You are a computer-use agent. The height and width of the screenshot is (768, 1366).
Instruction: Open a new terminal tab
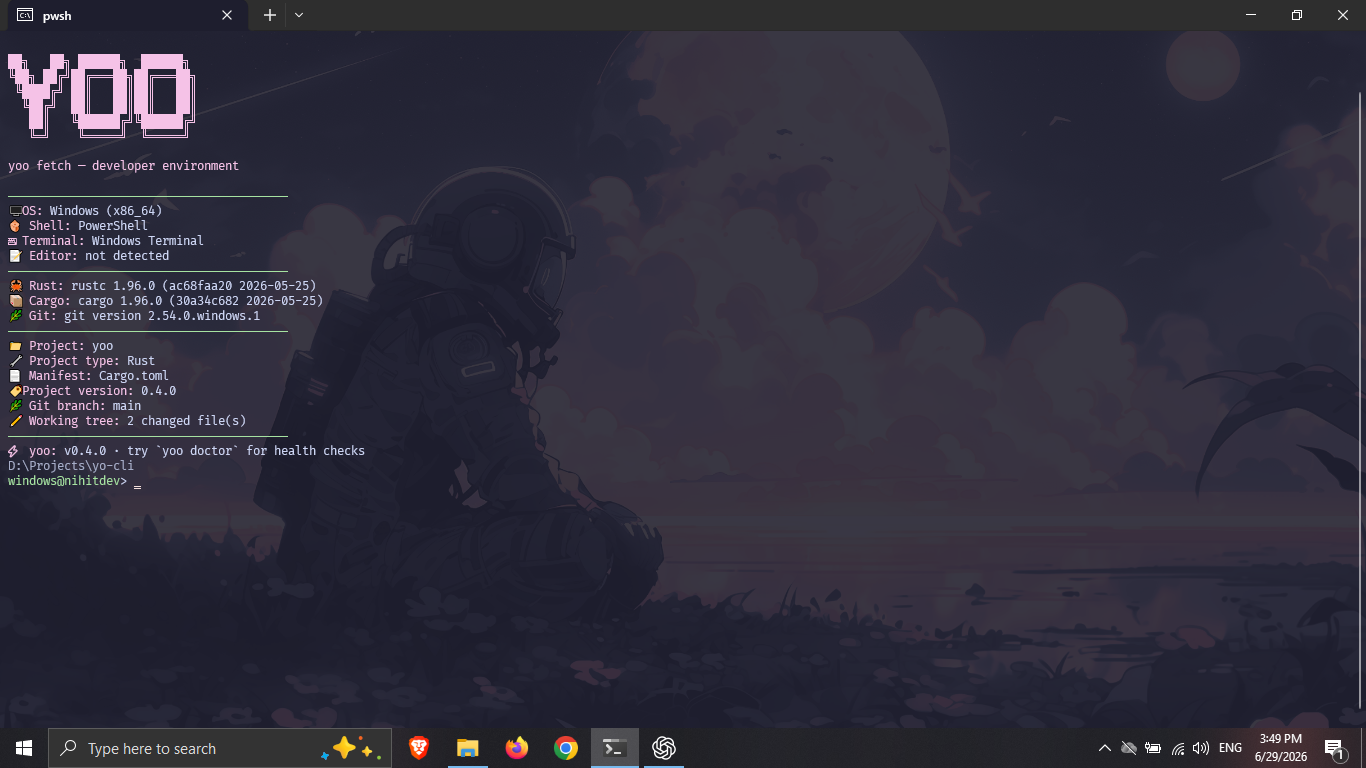coord(269,15)
